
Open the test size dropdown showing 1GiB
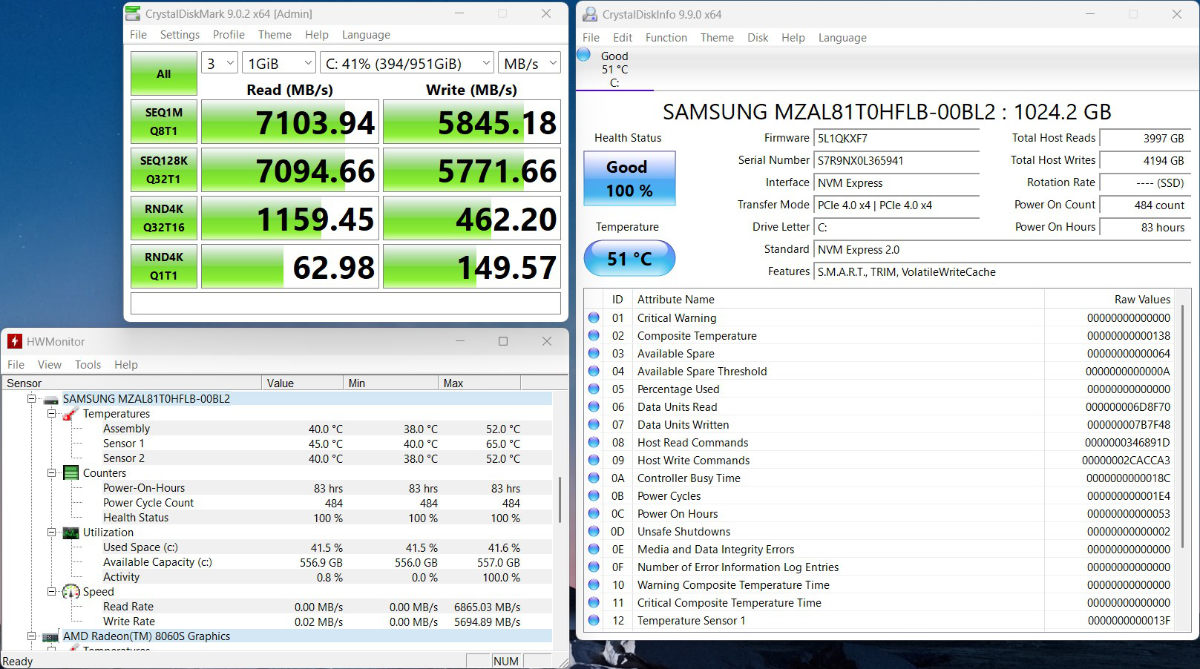(279, 63)
